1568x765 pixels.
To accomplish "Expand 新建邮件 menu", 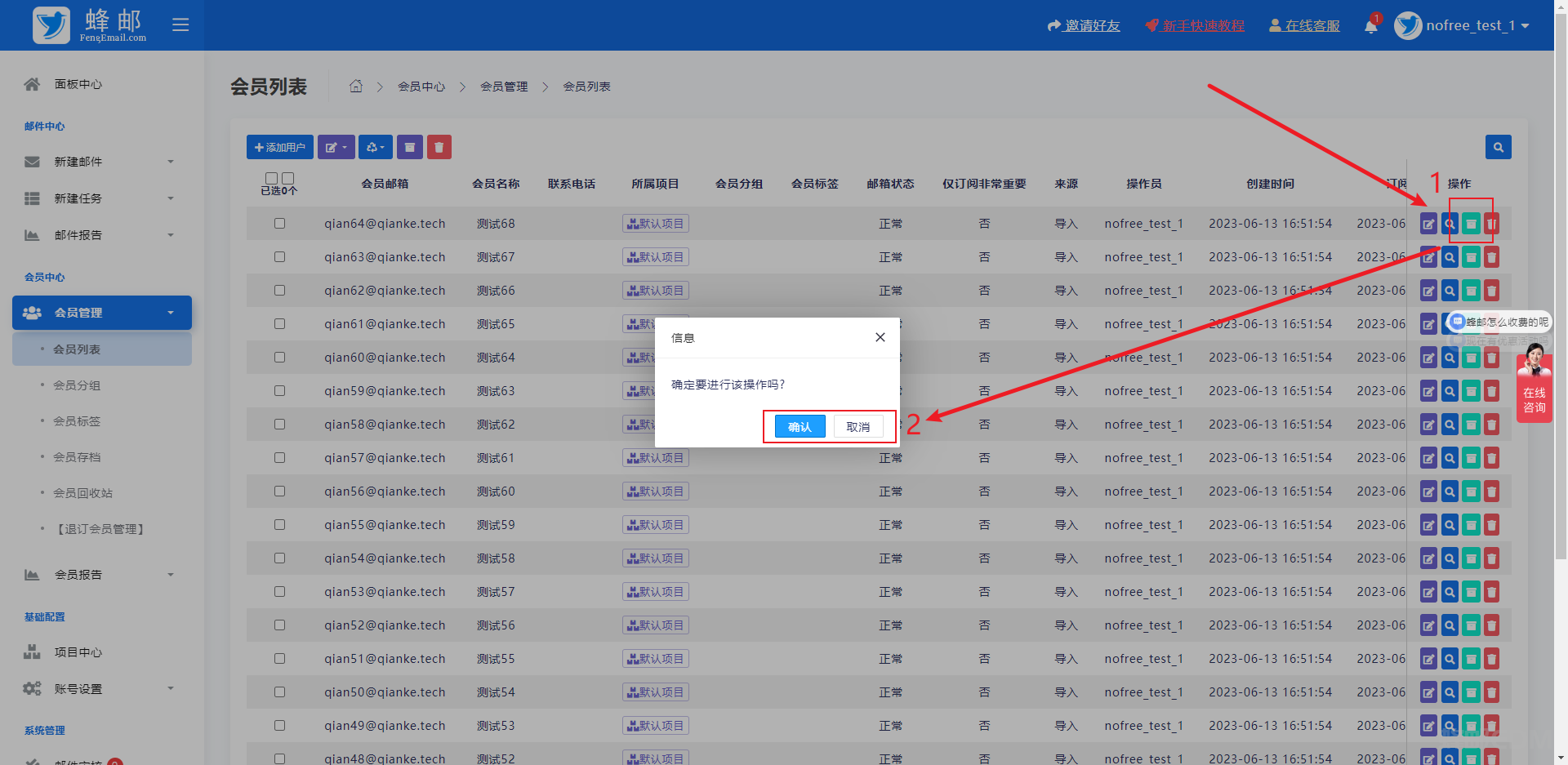I will pyautogui.click(x=101, y=162).
